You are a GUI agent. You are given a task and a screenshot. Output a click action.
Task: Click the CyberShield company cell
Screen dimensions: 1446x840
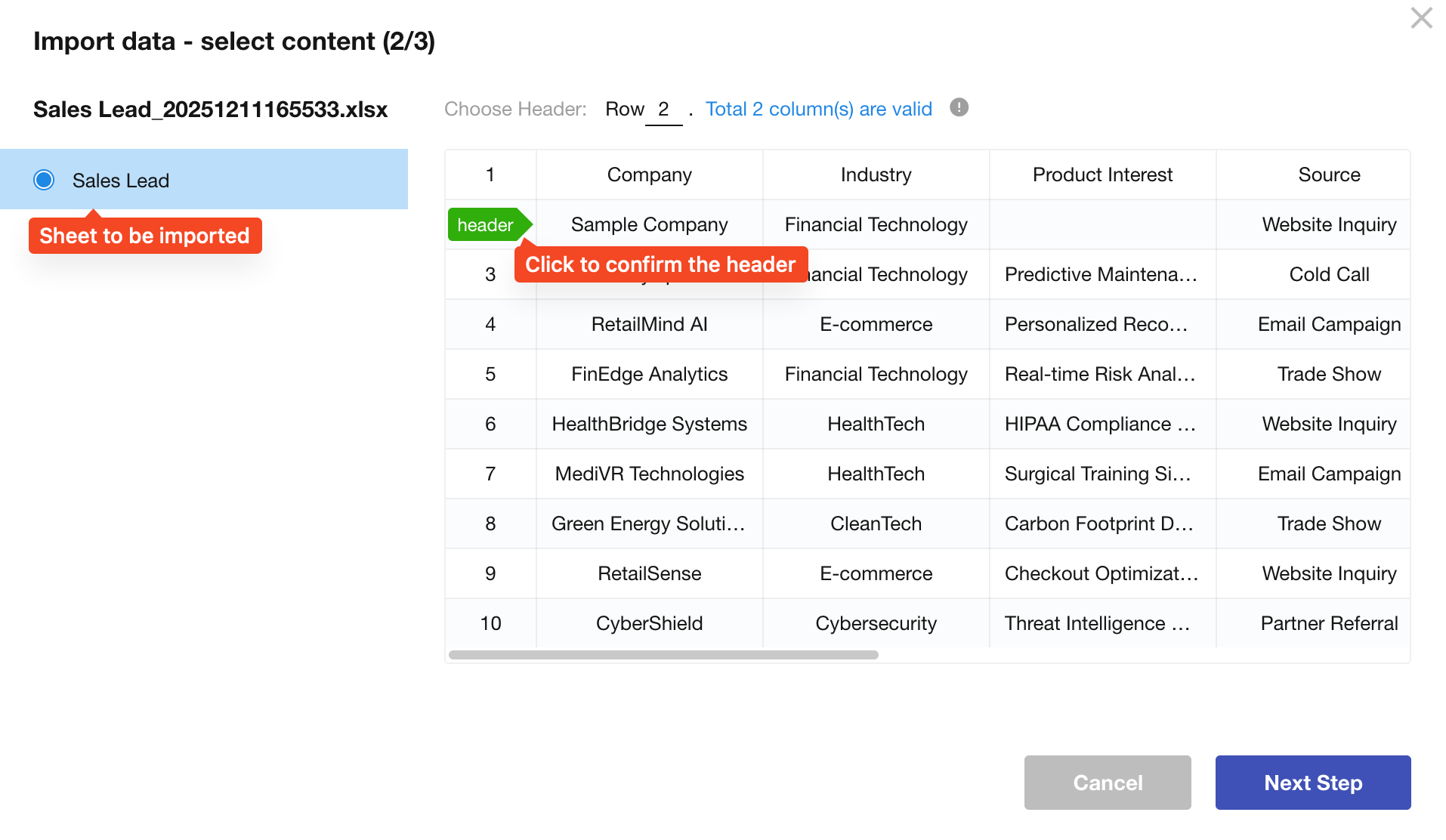[x=649, y=623]
